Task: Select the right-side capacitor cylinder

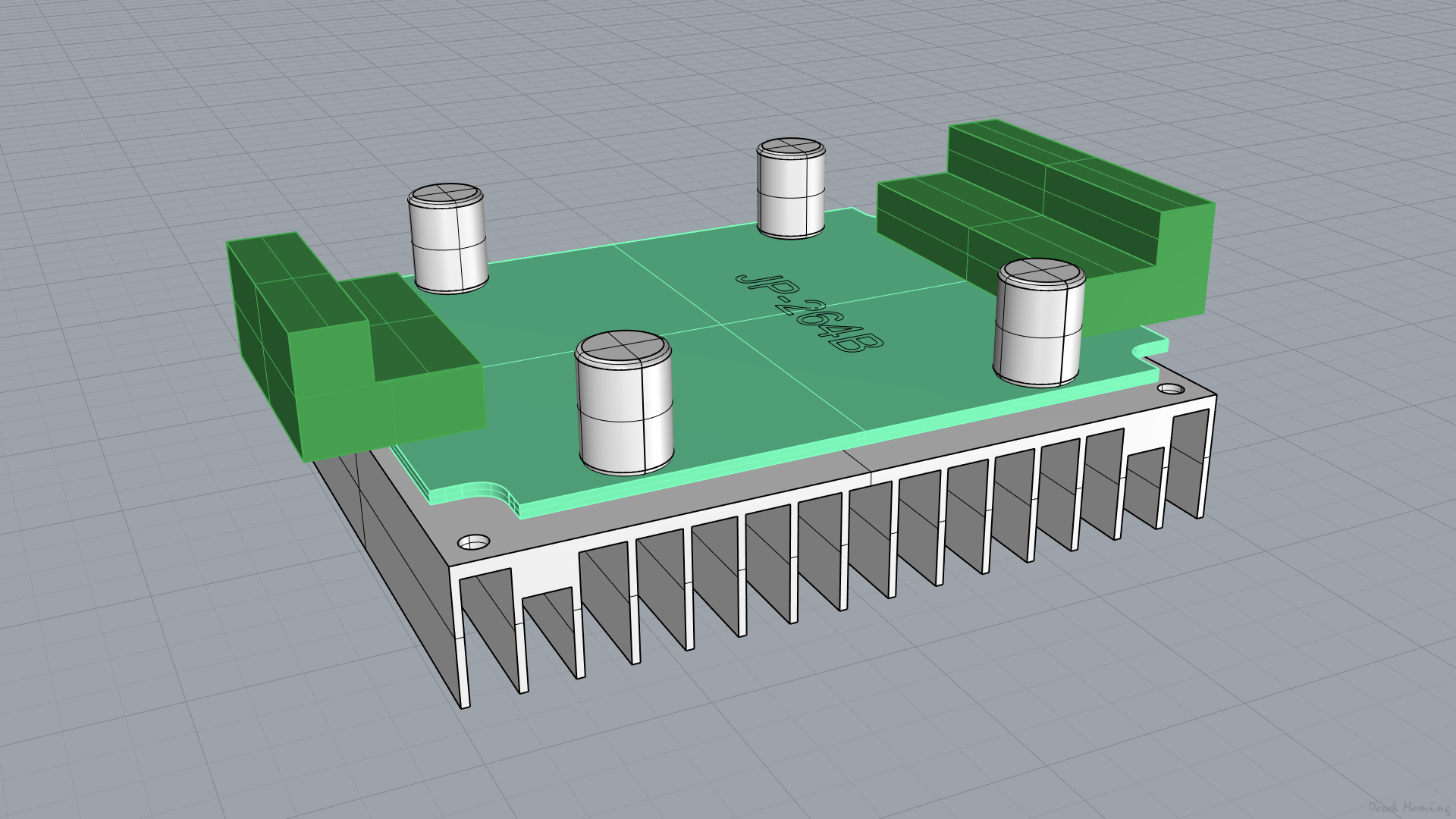Action: click(x=1039, y=322)
